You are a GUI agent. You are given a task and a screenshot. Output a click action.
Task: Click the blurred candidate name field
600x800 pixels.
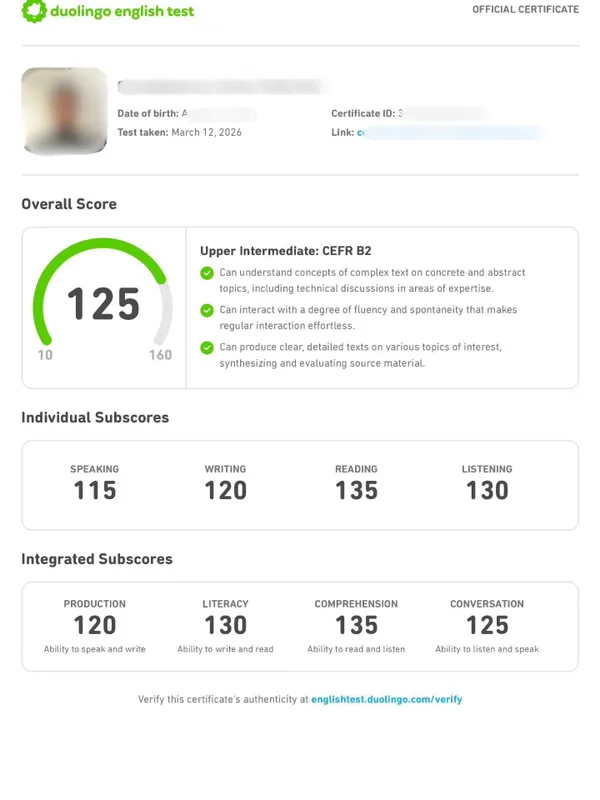click(222, 87)
